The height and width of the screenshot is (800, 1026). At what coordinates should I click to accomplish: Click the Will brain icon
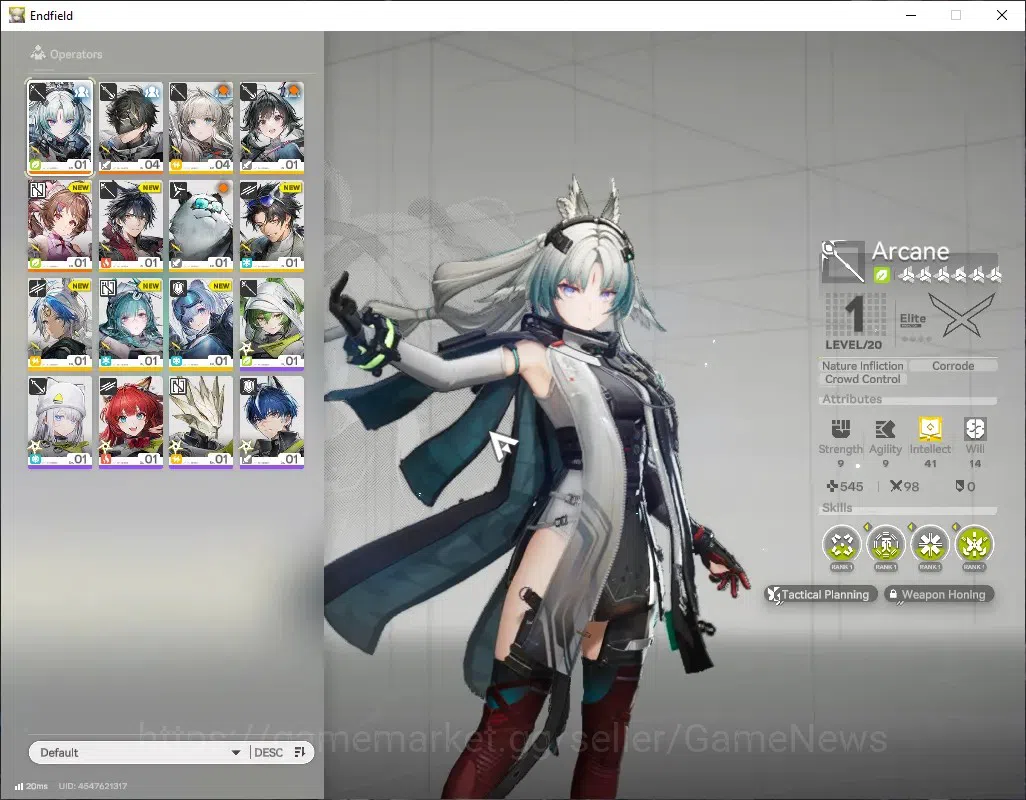point(975,428)
